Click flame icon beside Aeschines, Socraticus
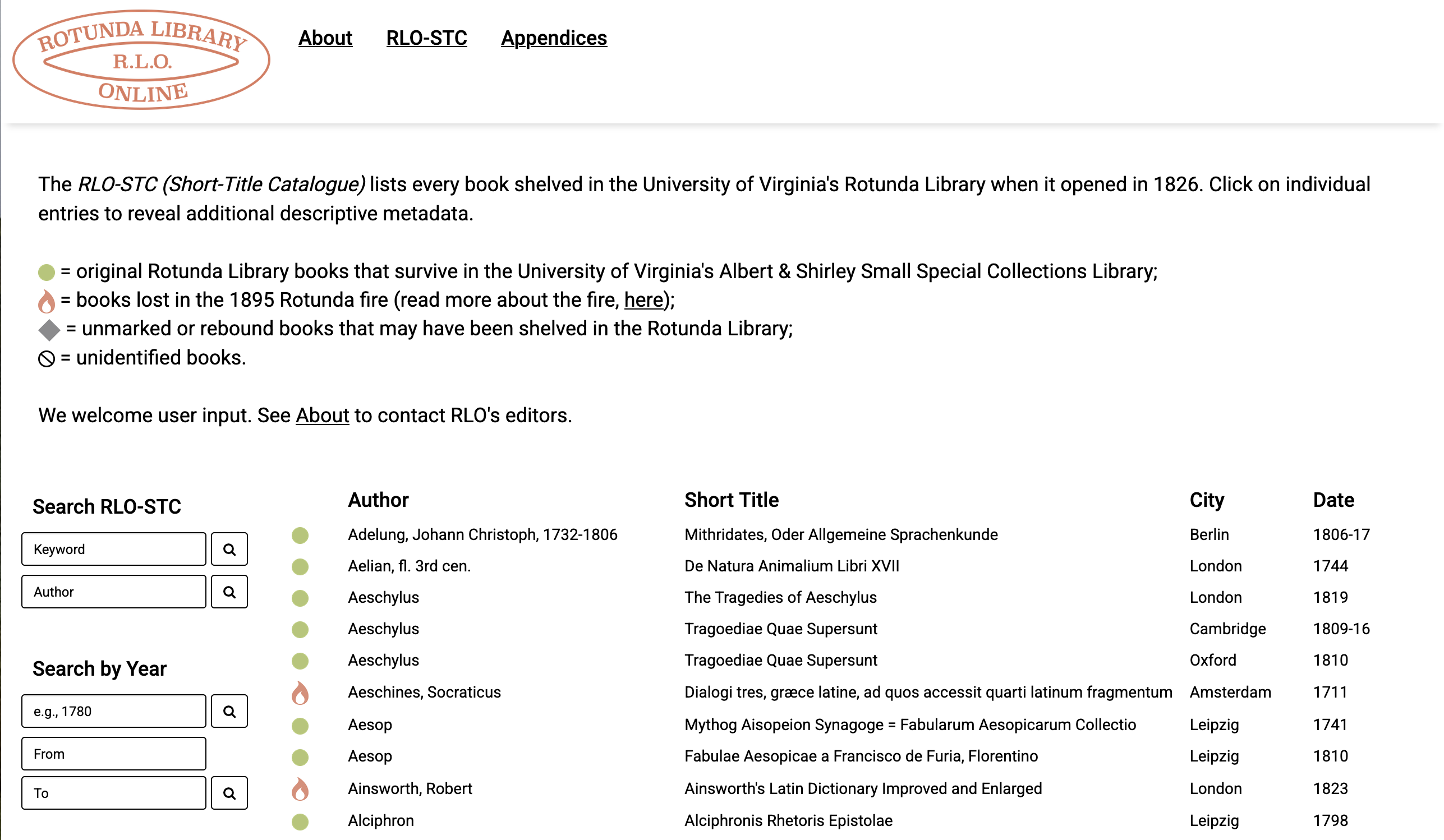The height and width of the screenshot is (840, 1444). (x=300, y=693)
